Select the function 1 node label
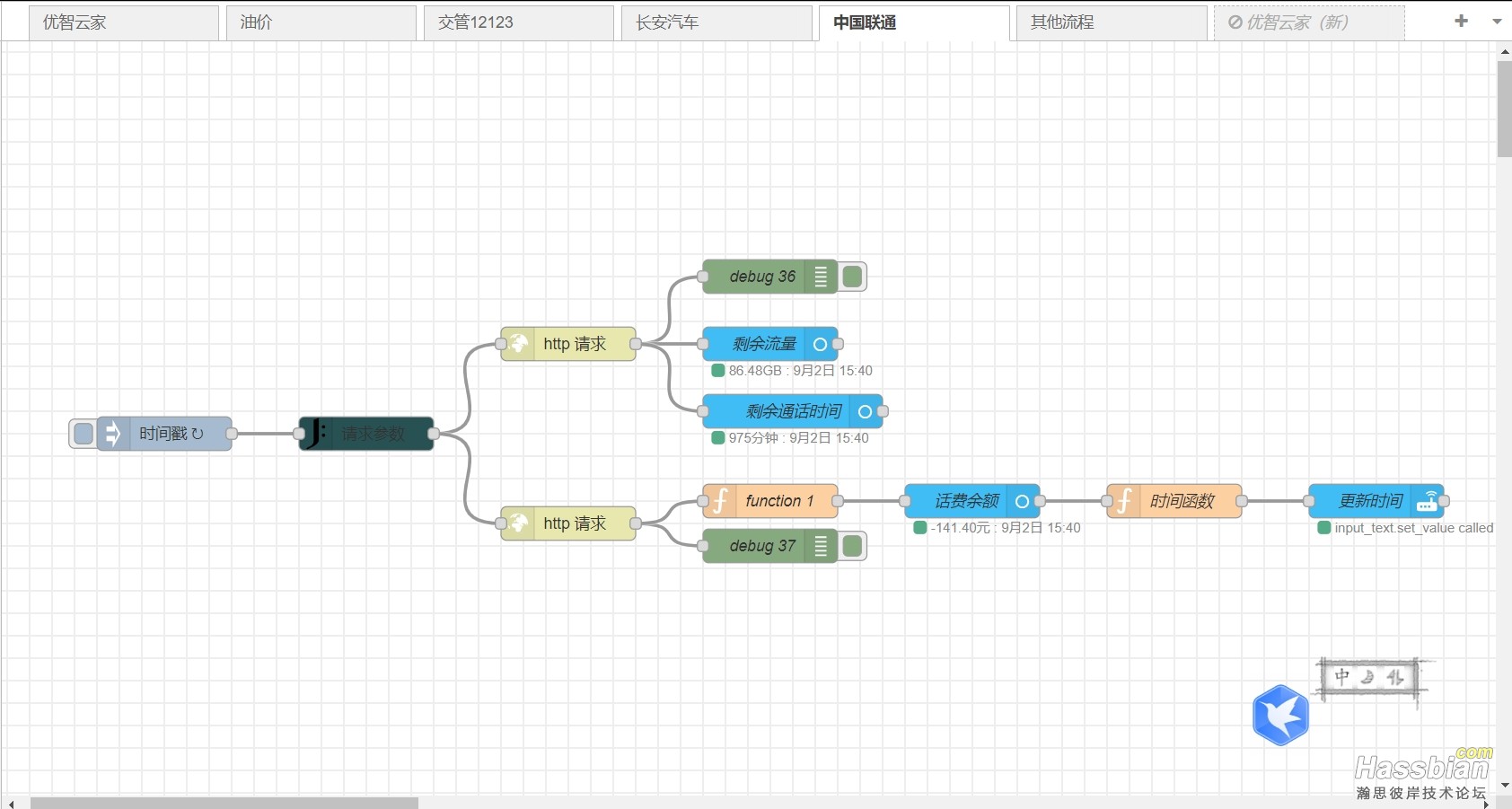Image resolution: width=1512 pixels, height=809 pixels. [x=779, y=501]
